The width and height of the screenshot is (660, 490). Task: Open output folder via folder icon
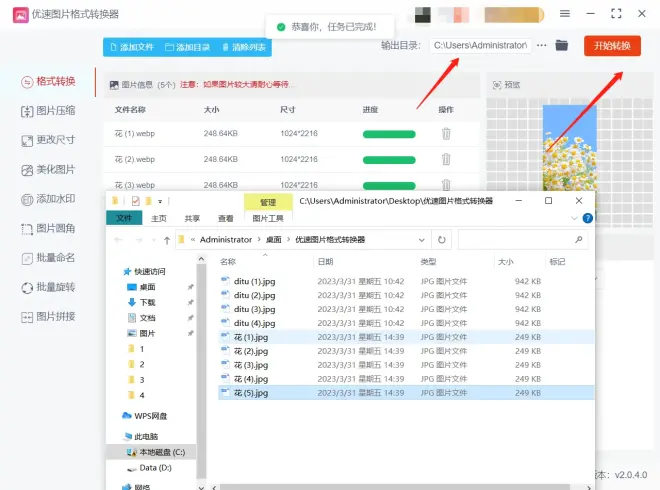[x=562, y=45]
